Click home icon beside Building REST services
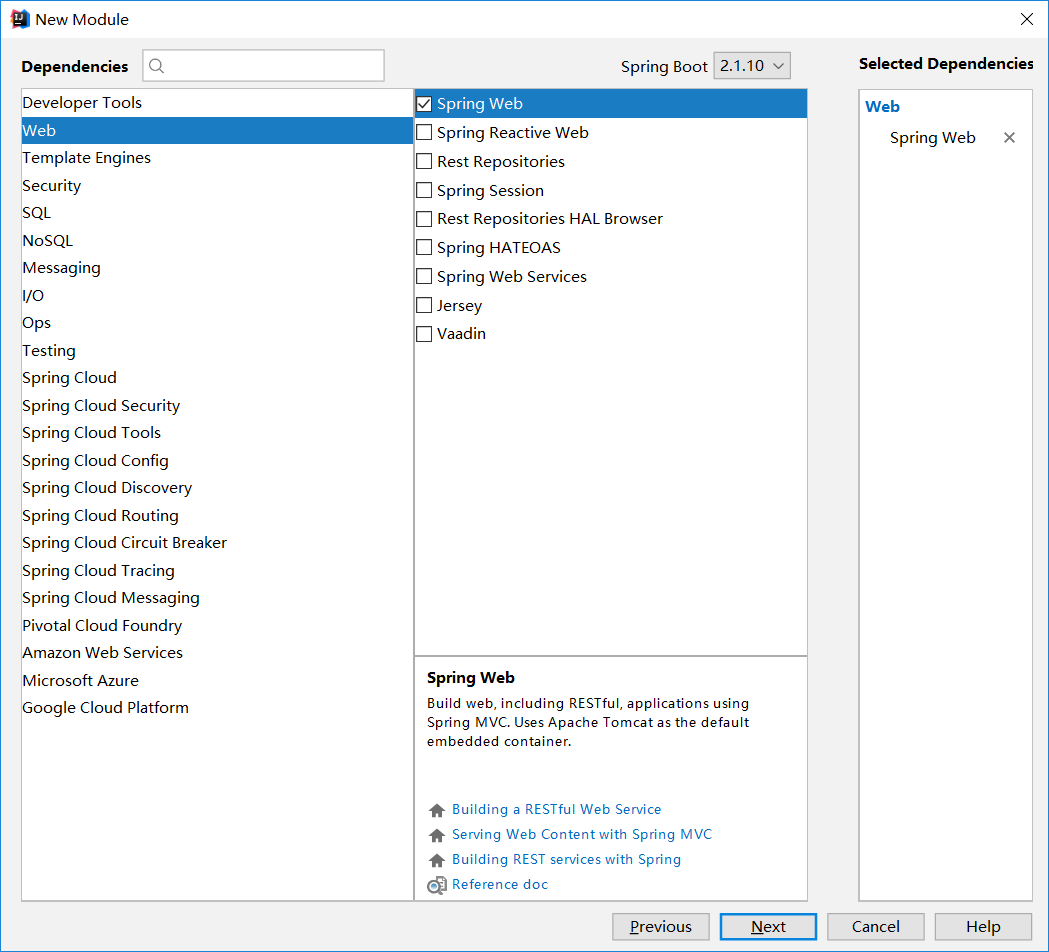1049x952 pixels. (x=436, y=860)
